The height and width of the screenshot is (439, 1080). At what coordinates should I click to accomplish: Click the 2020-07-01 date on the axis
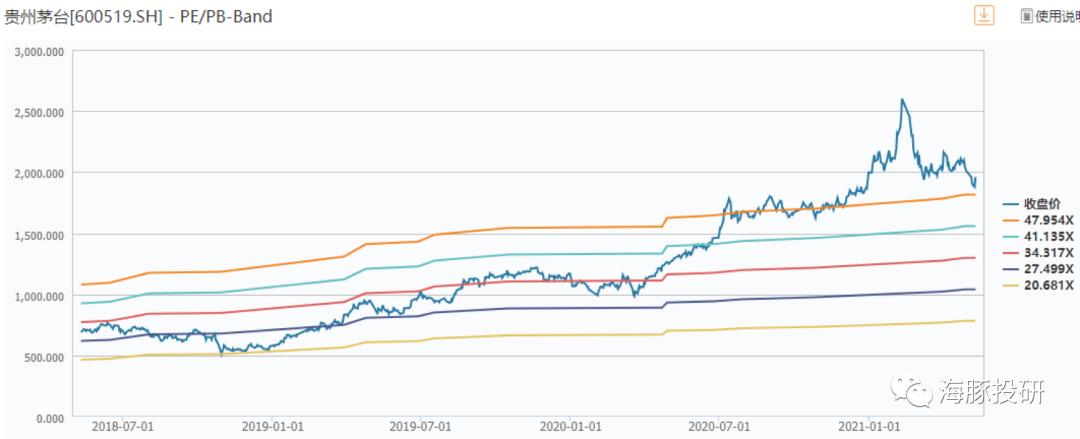tap(719, 428)
